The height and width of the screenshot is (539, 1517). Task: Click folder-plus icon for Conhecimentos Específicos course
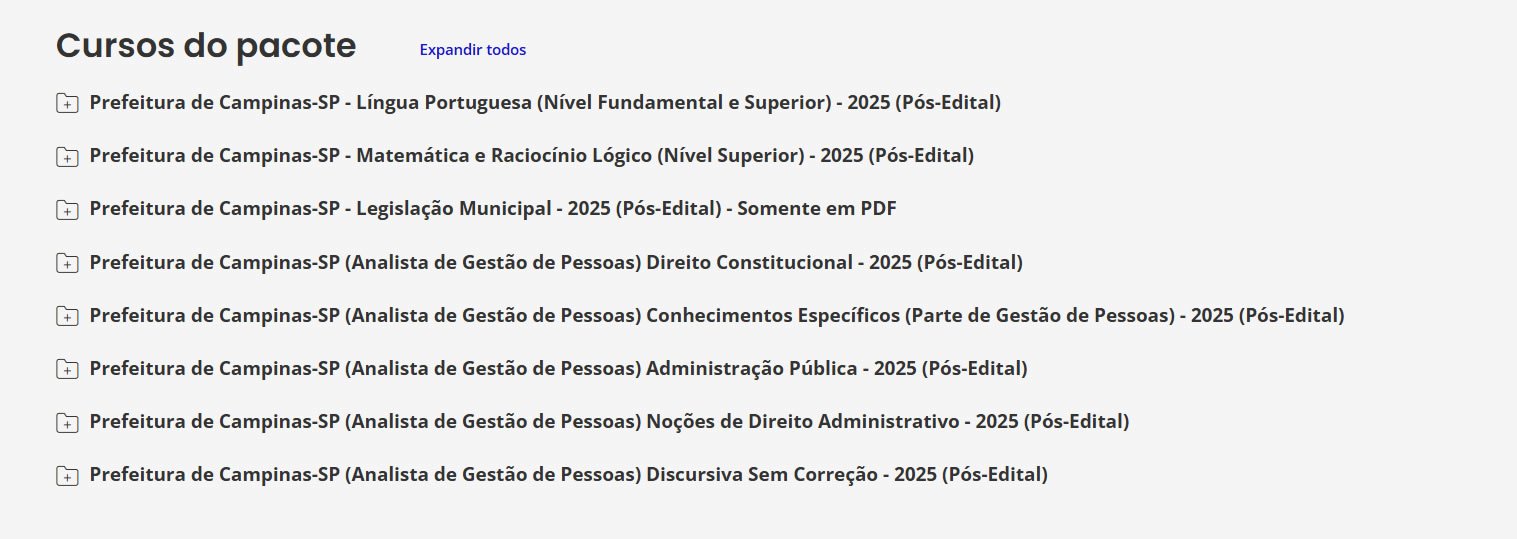pyautogui.click(x=66, y=316)
